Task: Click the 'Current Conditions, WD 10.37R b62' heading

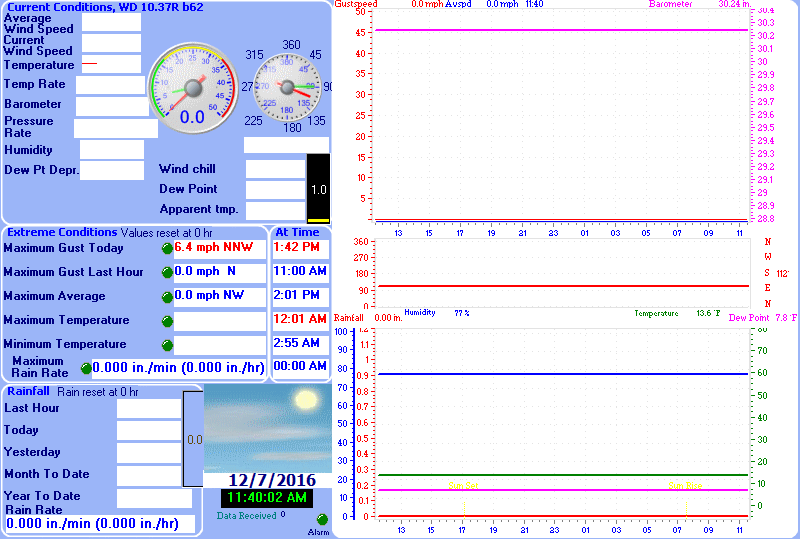Action: [105, 7]
